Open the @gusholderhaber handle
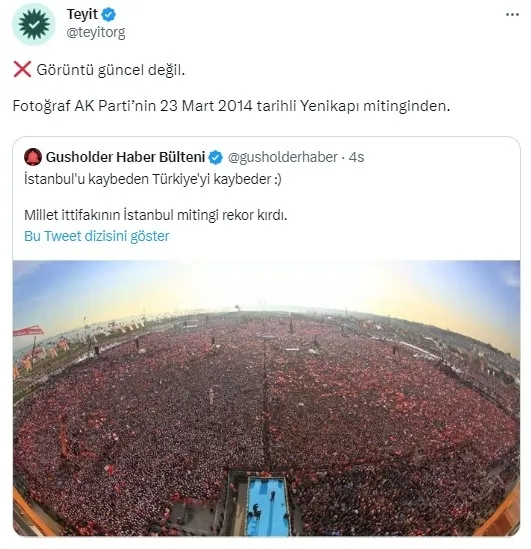Viewport: 531px width, 549px height. pos(282,157)
